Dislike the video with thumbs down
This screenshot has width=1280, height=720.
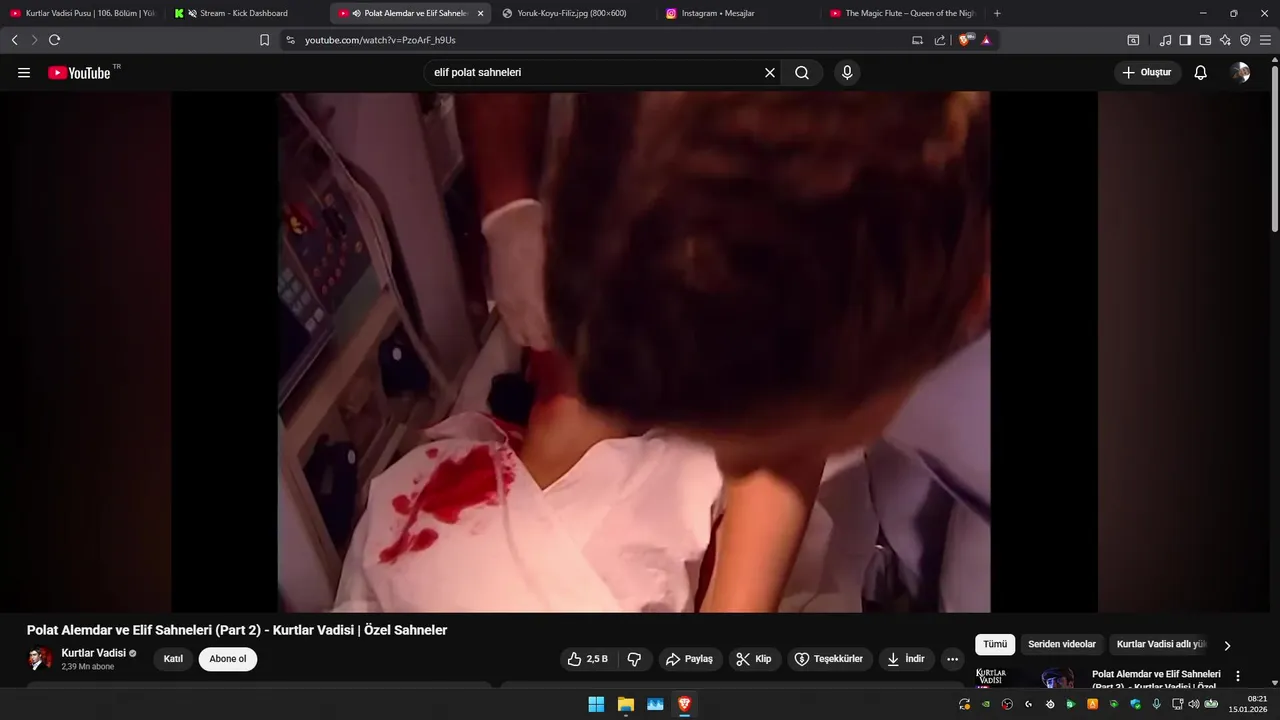click(x=634, y=659)
